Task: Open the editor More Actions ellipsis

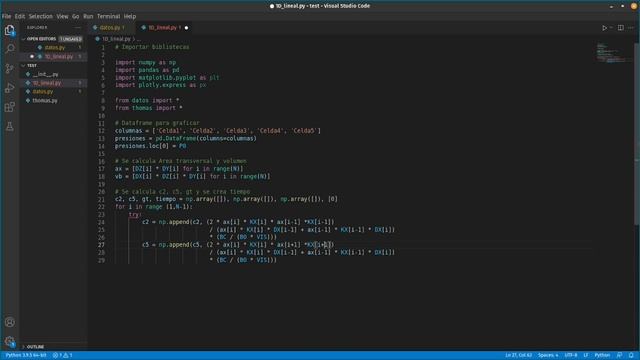Action: pos(631,28)
